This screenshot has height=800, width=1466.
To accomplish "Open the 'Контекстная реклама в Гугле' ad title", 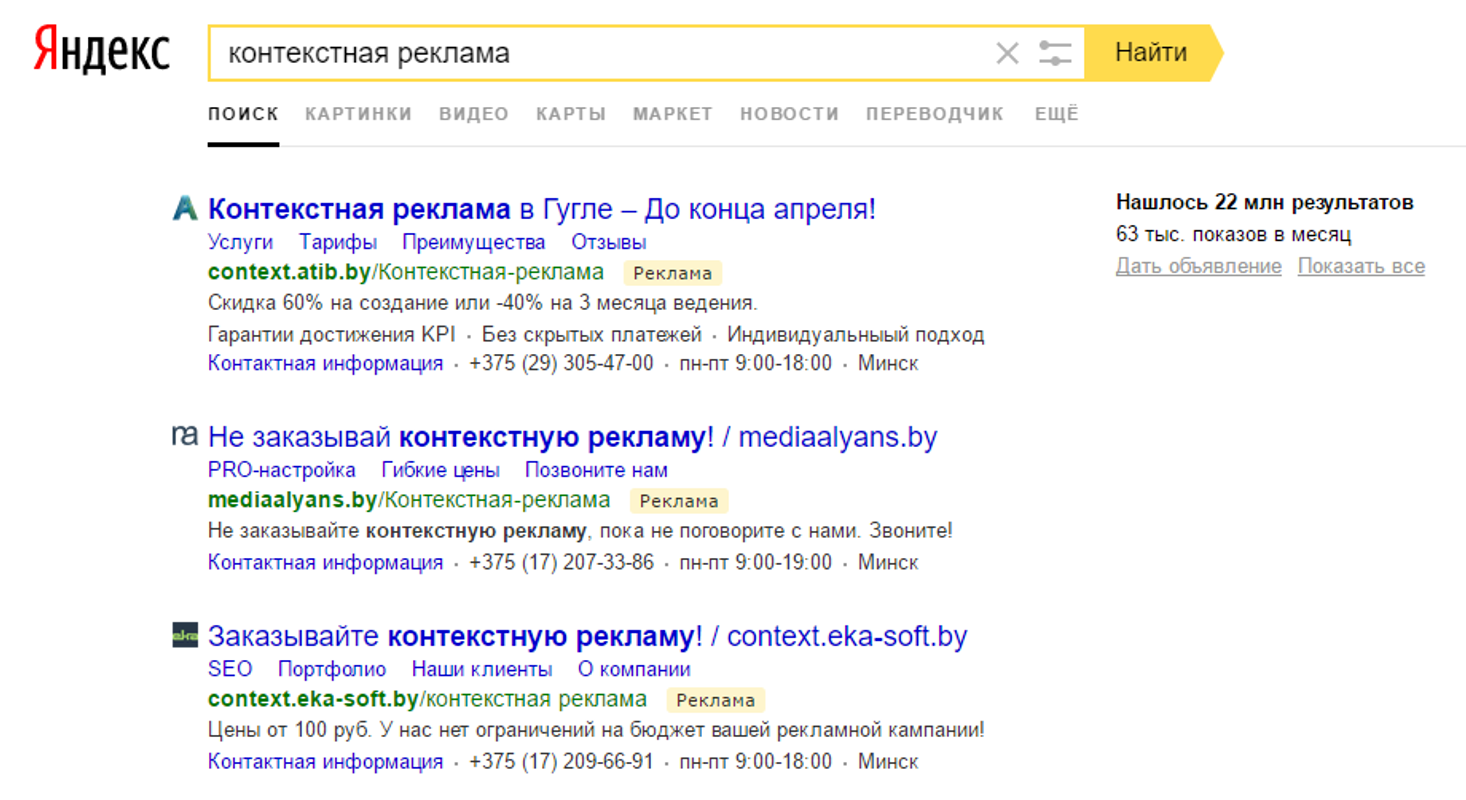I will pyautogui.click(x=542, y=210).
